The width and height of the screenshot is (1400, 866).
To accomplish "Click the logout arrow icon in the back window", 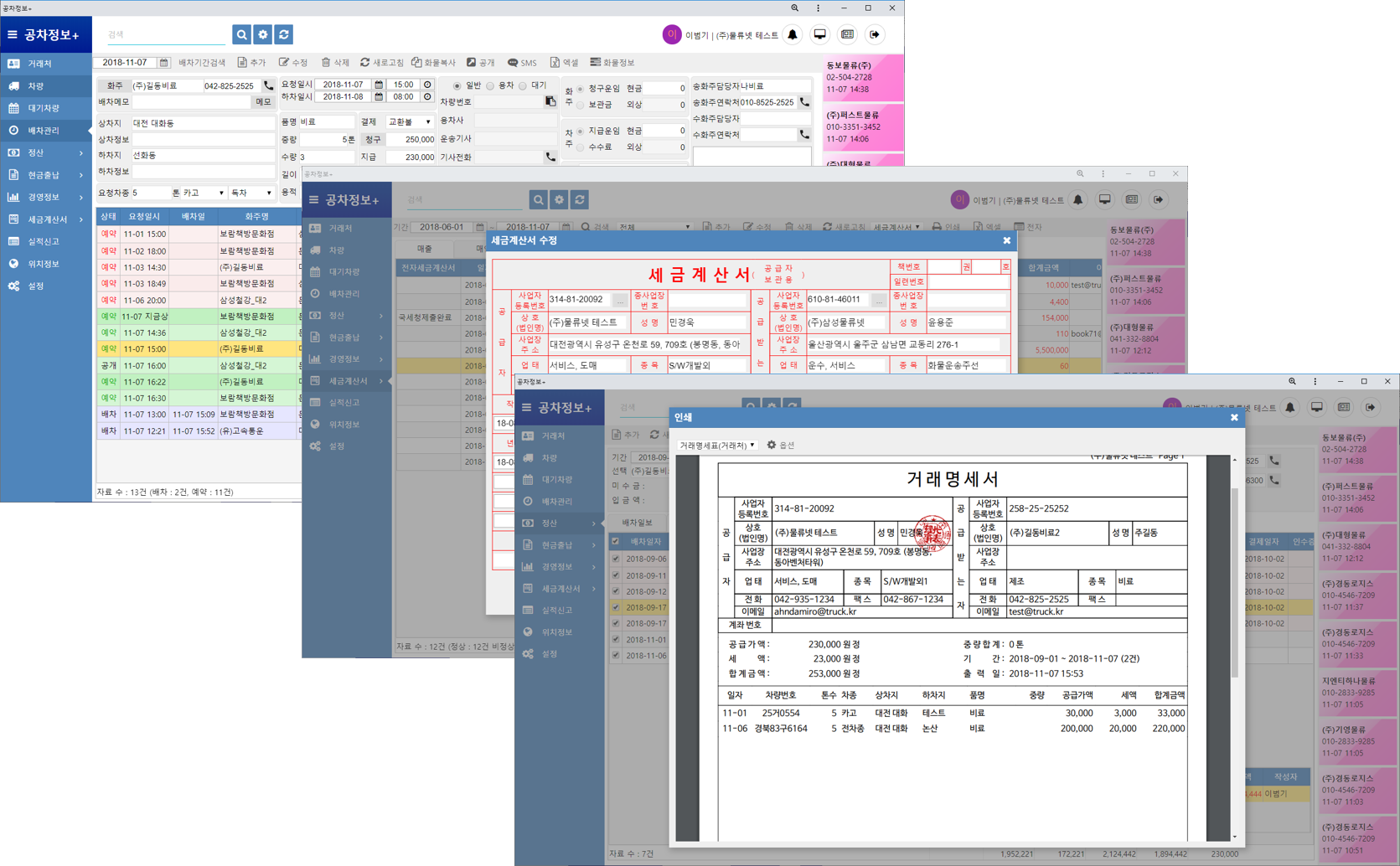I will [875, 34].
